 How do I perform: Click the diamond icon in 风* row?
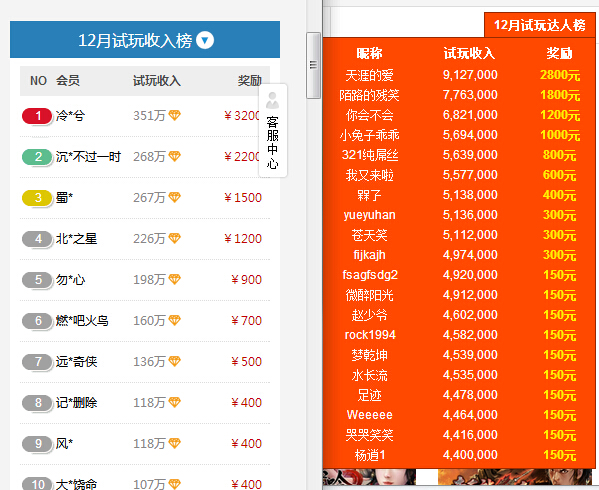tap(175, 443)
